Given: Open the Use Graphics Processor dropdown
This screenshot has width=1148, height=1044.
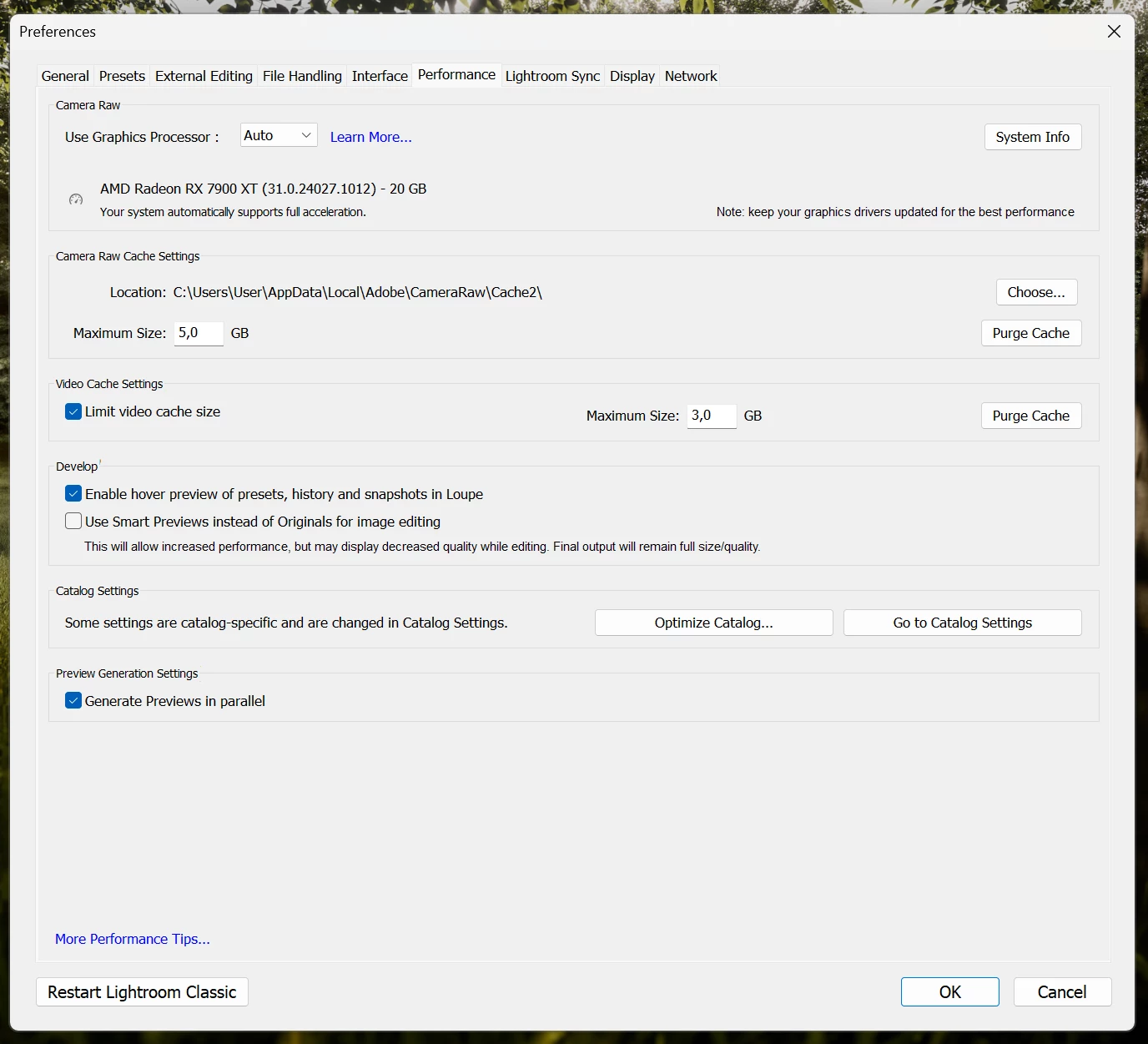Looking at the screenshot, I should click(x=279, y=135).
